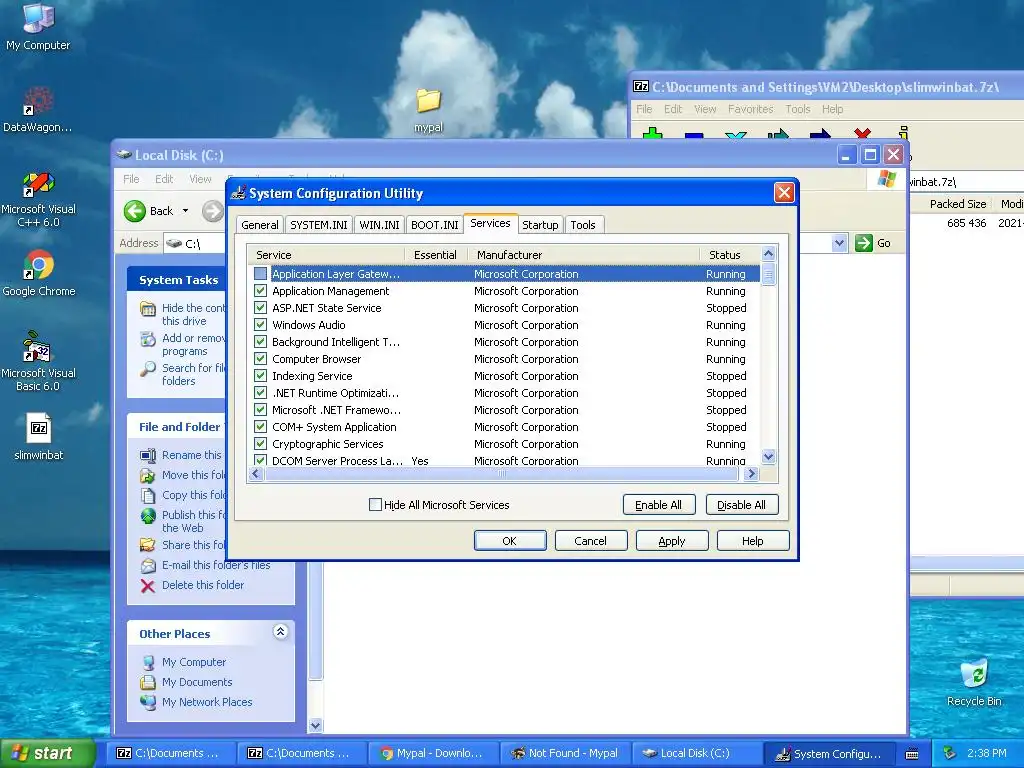Click the E-mail this folder's files icon

coord(148,566)
